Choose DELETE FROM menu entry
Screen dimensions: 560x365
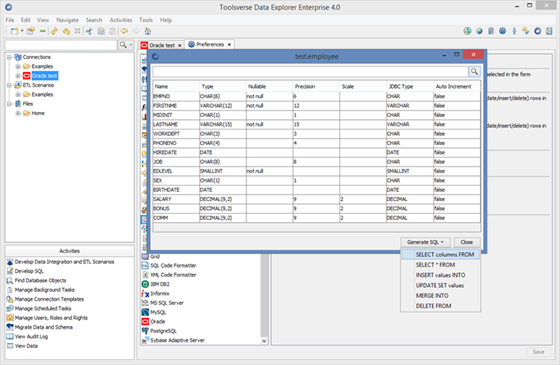pyautogui.click(x=440, y=306)
